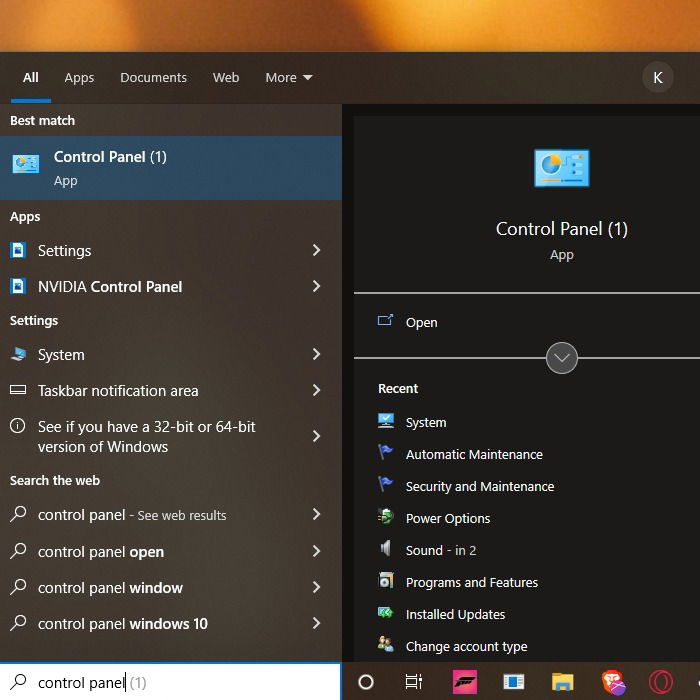
Task: Expand more actions with the circular chevron
Action: coord(562,358)
